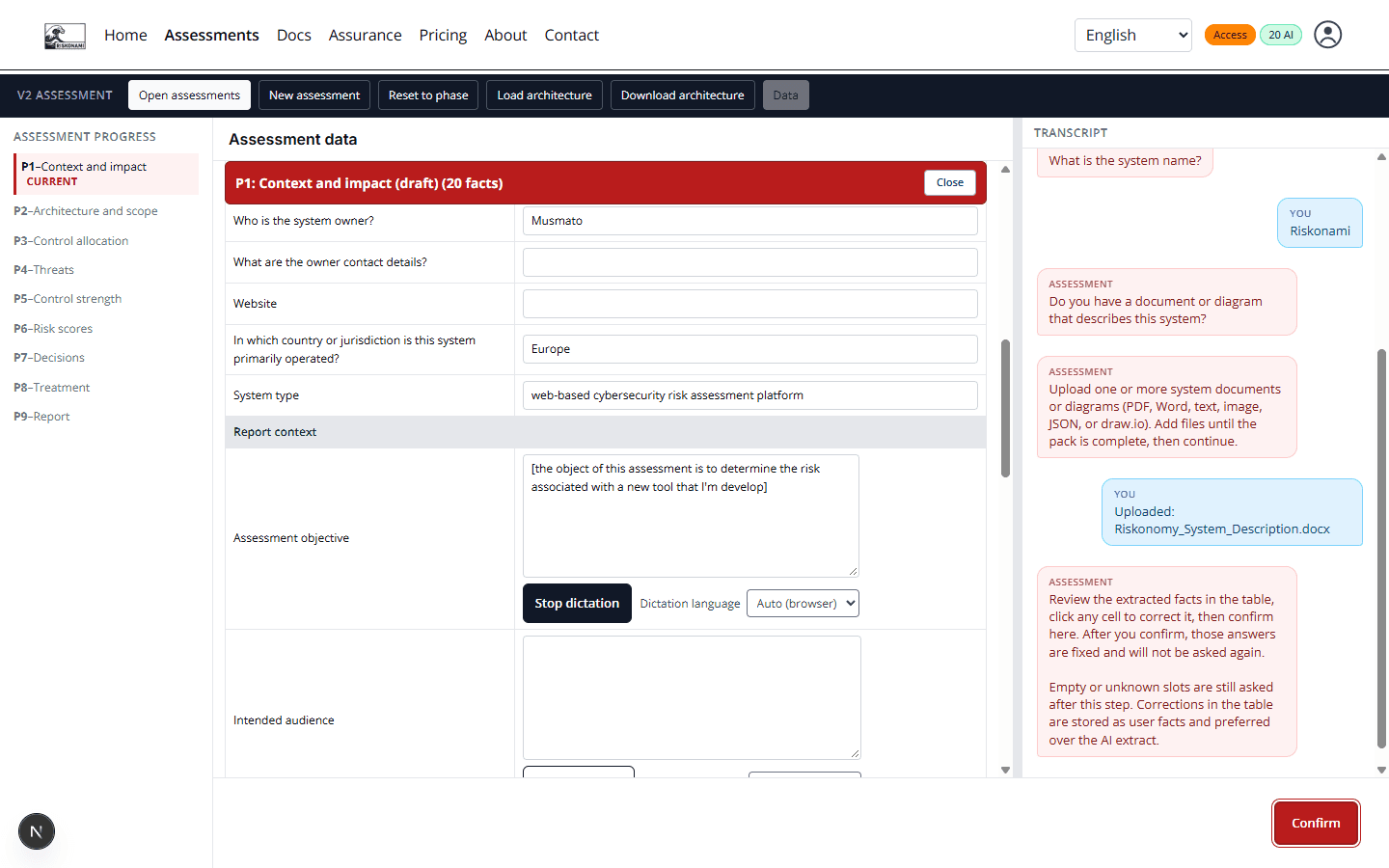Image resolution: width=1389 pixels, height=868 pixels.
Task: Expand the Dictation language dropdown
Action: [x=803, y=604]
